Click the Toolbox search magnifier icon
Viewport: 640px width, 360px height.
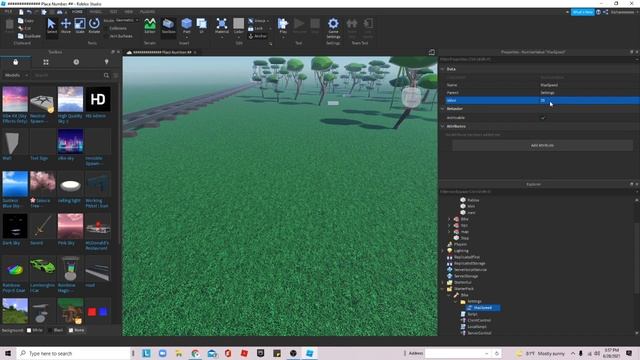tap(107, 75)
